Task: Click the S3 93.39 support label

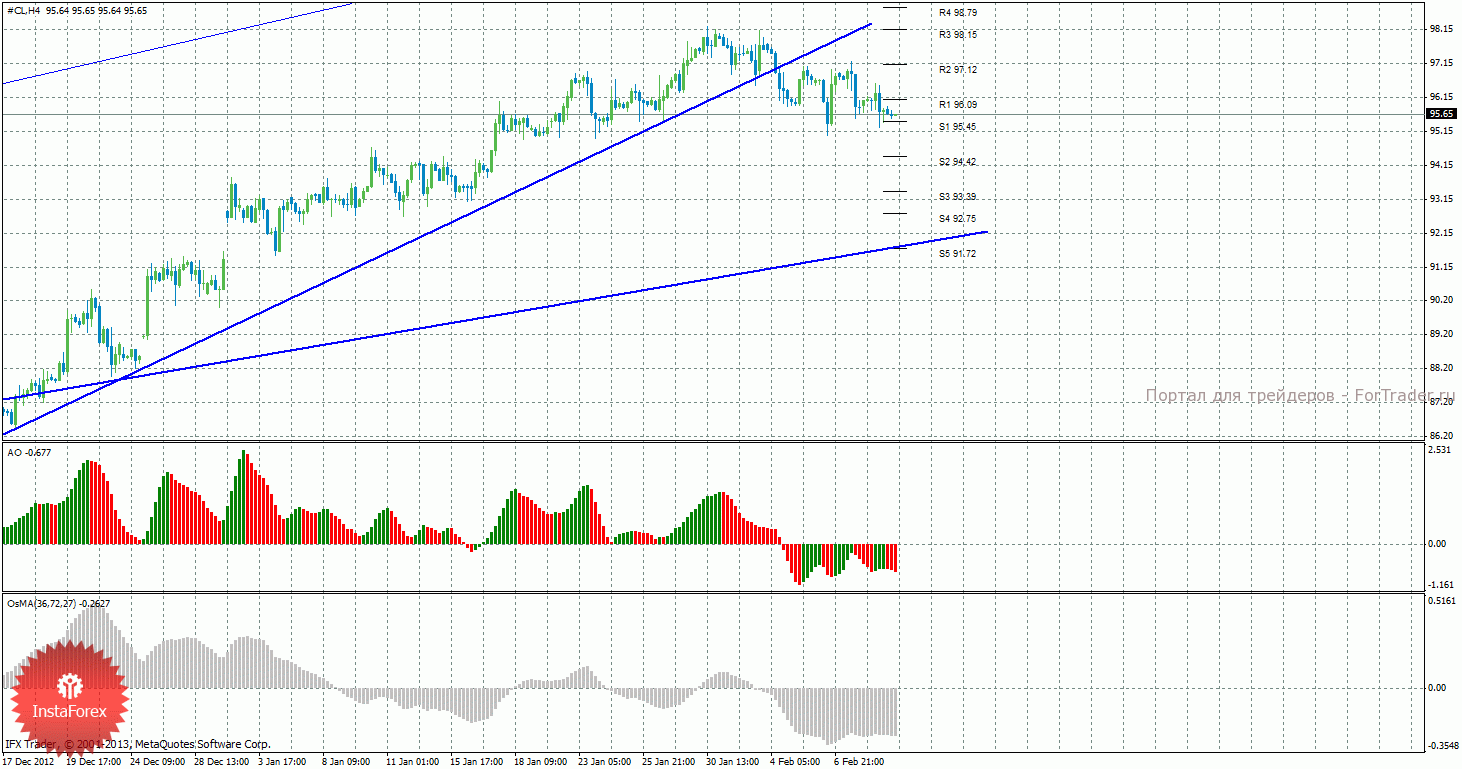Action: [957, 196]
